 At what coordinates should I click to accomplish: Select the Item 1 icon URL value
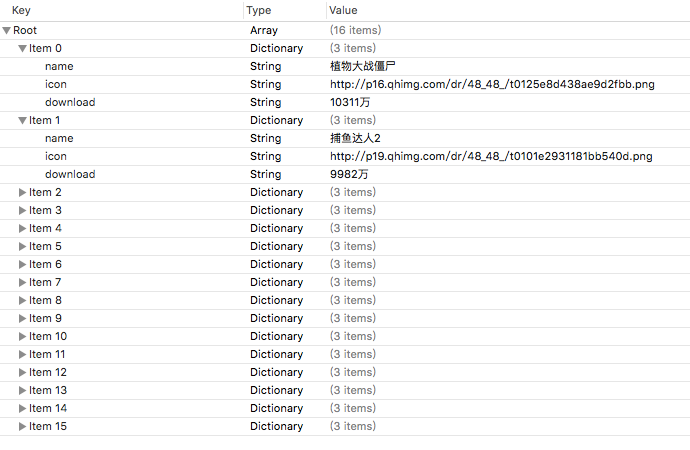491,156
